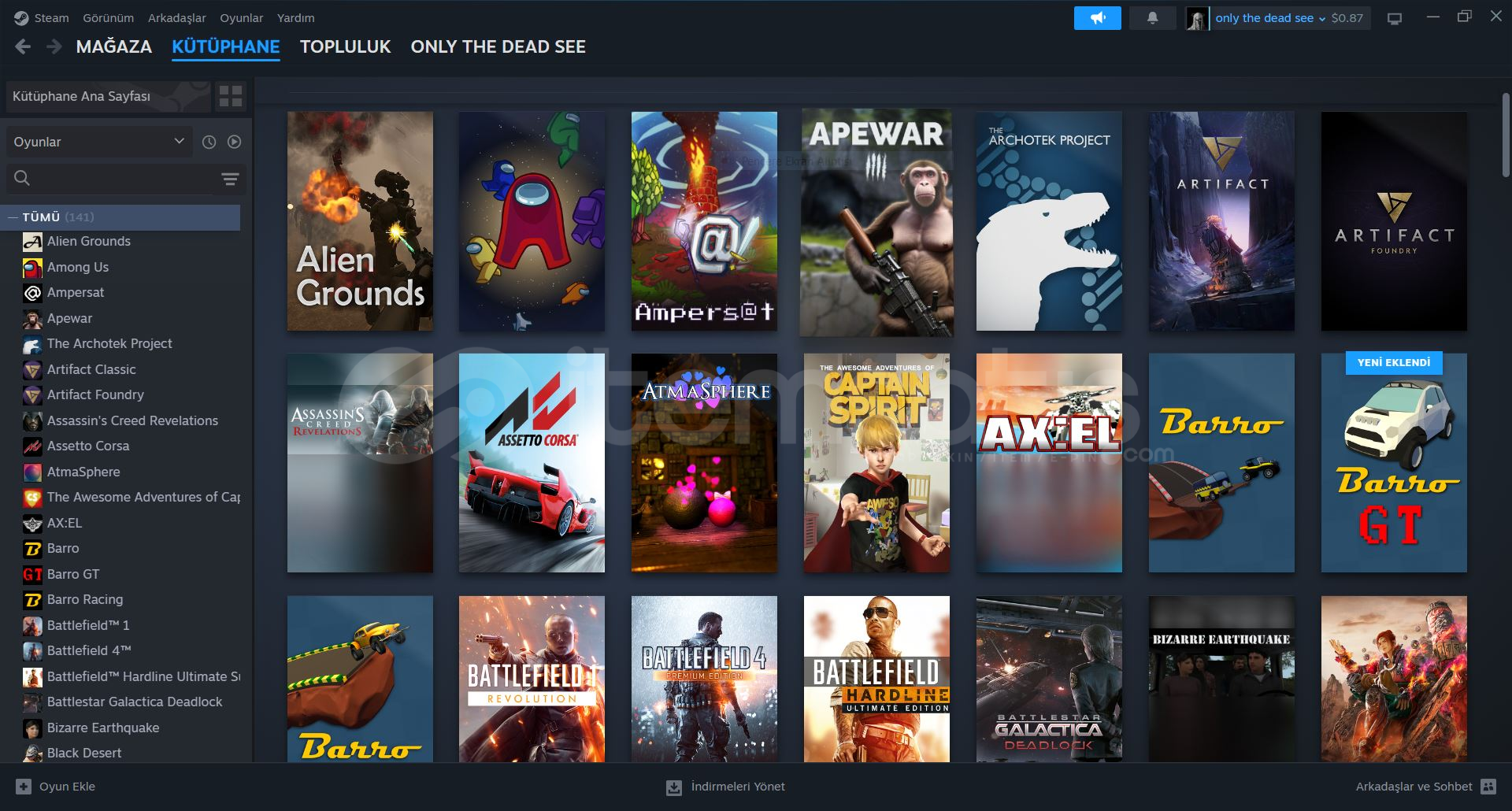Click Kütüphane Ana Sayfası button
The height and width of the screenshot is (811, 1512).
(109, 96)
